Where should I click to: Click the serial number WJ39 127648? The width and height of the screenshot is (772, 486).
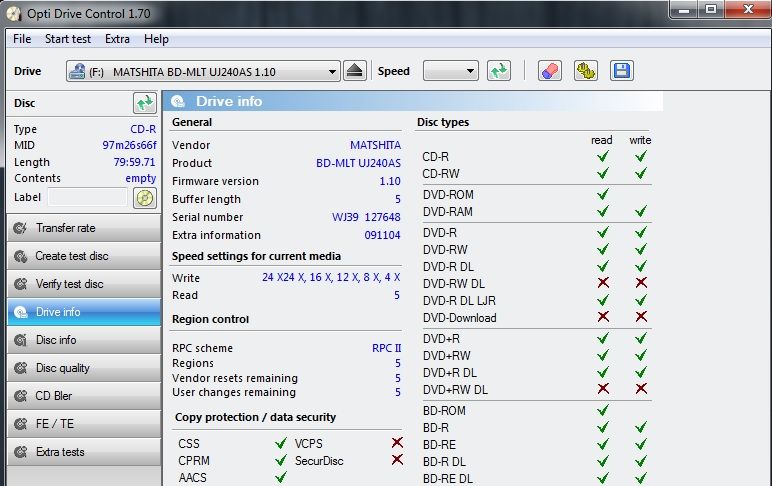pos(366,217)
